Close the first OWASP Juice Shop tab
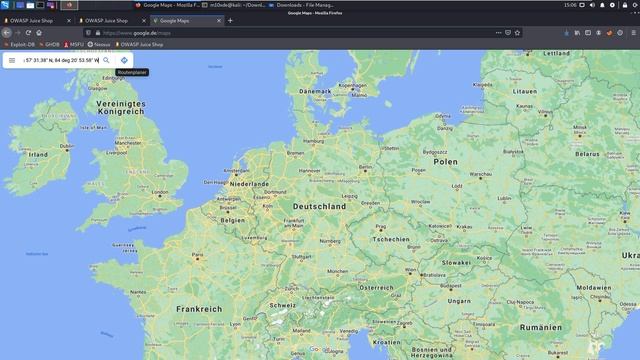 tap(69, 20)
